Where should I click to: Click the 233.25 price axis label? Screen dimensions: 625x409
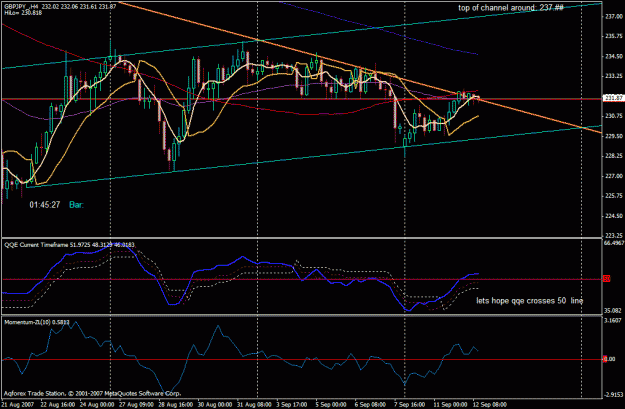(614, 76)
